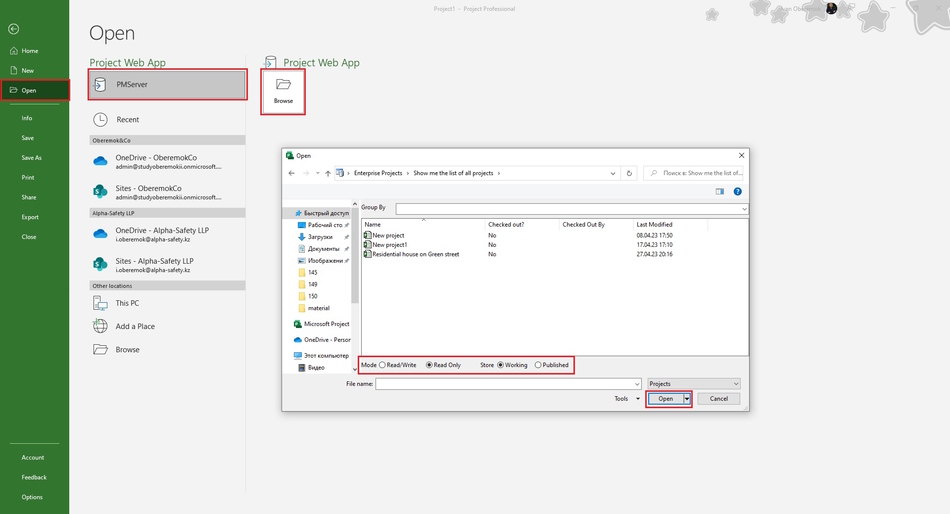This screenshot has height=514, width=950.
Task: Open the material folder
Action: click(314, 309)
